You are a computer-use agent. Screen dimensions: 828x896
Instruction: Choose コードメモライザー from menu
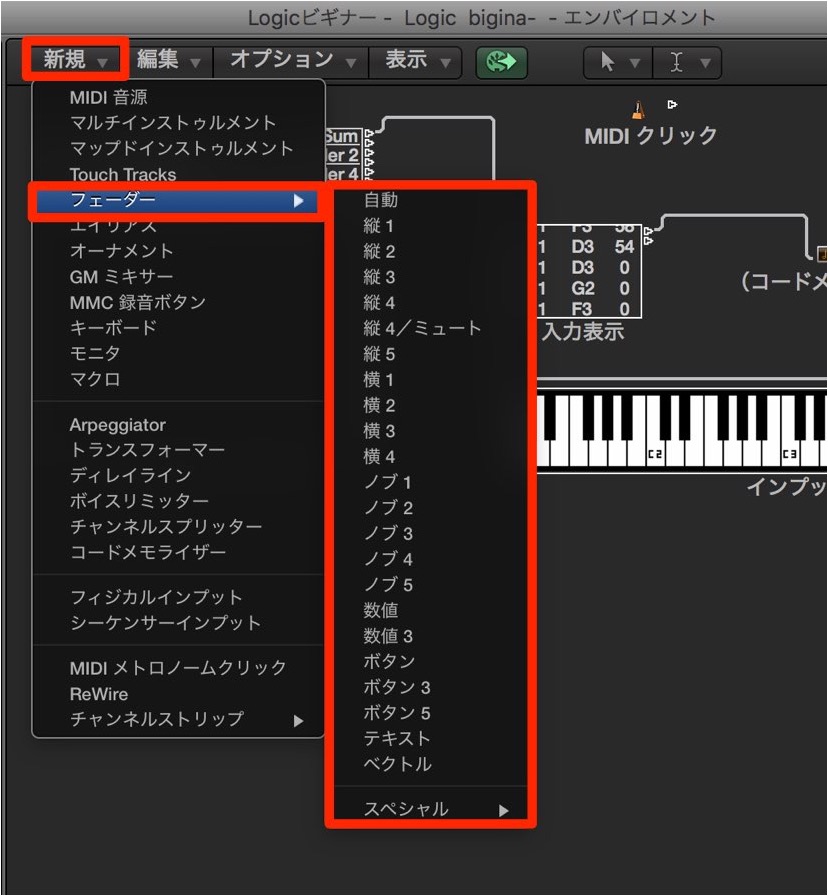tap(178, 553)
